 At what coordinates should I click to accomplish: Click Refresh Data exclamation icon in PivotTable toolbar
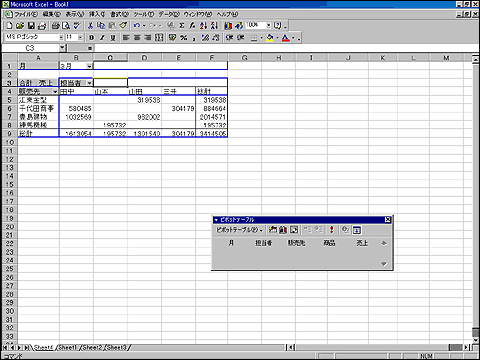[331, 230]
